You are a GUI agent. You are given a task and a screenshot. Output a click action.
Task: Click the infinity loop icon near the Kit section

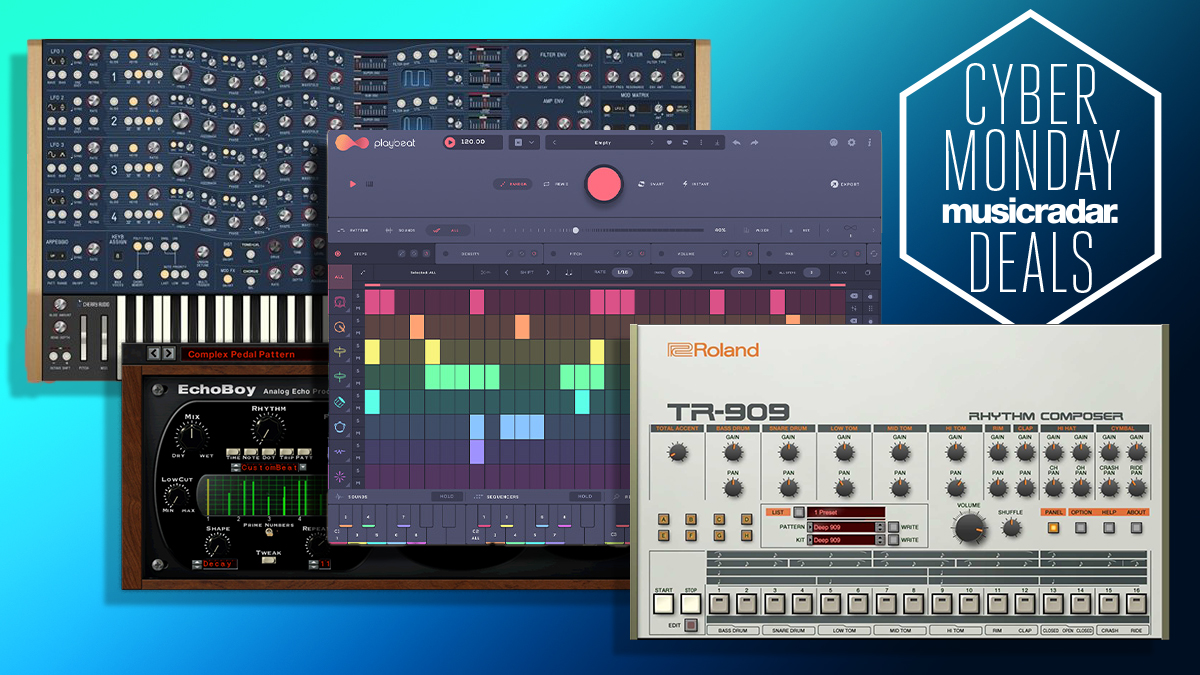[x=849, y=228]
